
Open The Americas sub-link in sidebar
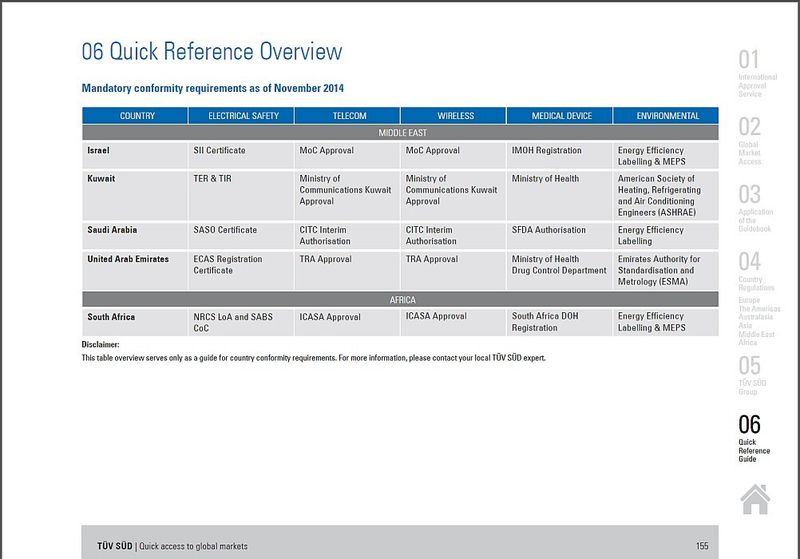(x=759, y=309)
